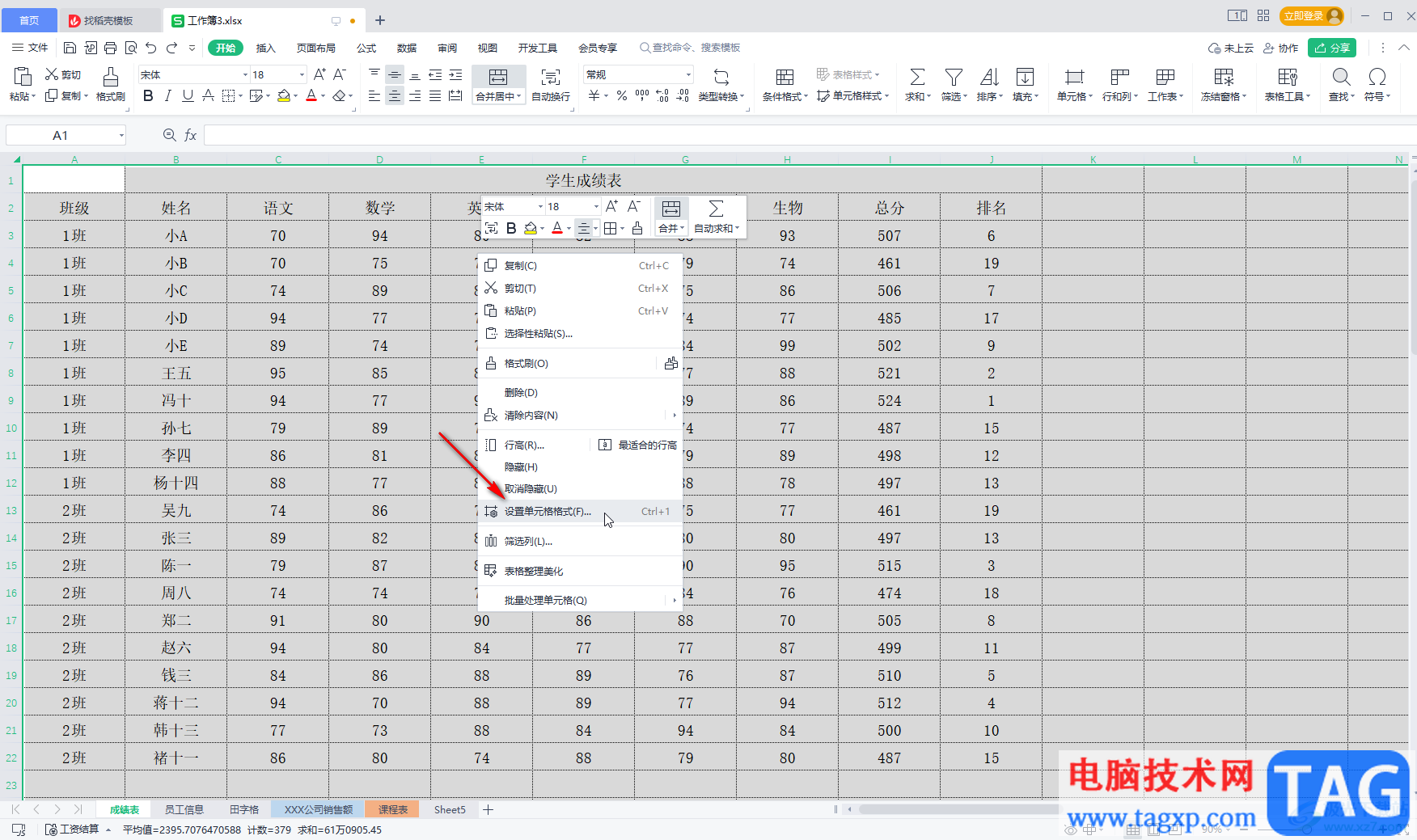The image size is (1417, 840).
Task: Apply the red font color swatch
Action: 311,95
